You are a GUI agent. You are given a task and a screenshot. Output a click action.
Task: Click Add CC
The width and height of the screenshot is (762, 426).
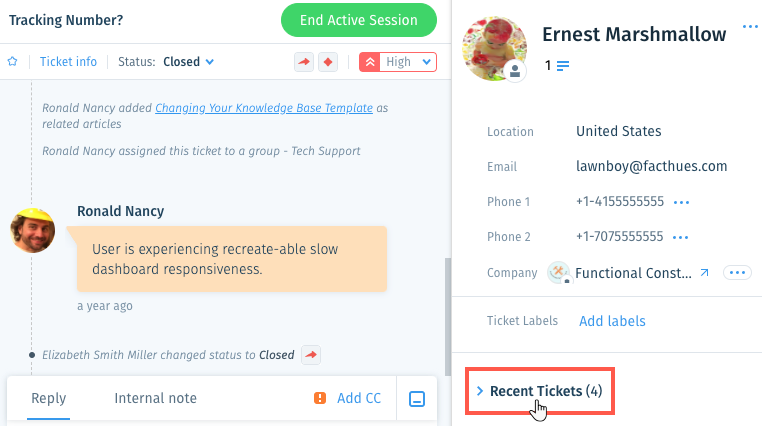pos(359,398)
